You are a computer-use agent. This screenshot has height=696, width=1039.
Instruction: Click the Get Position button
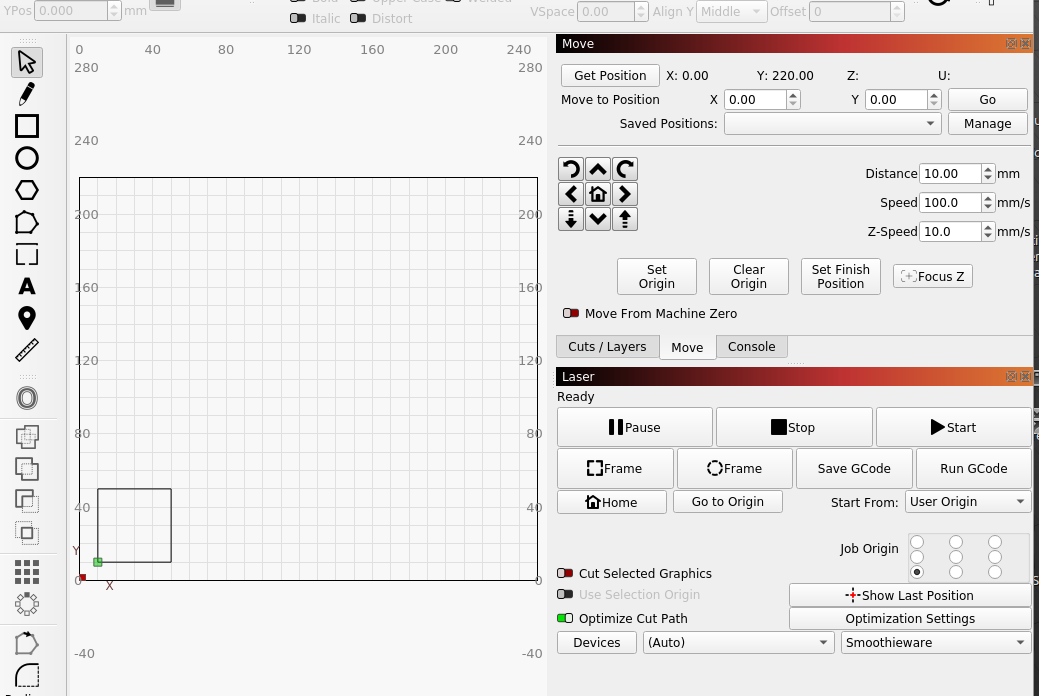609,75
